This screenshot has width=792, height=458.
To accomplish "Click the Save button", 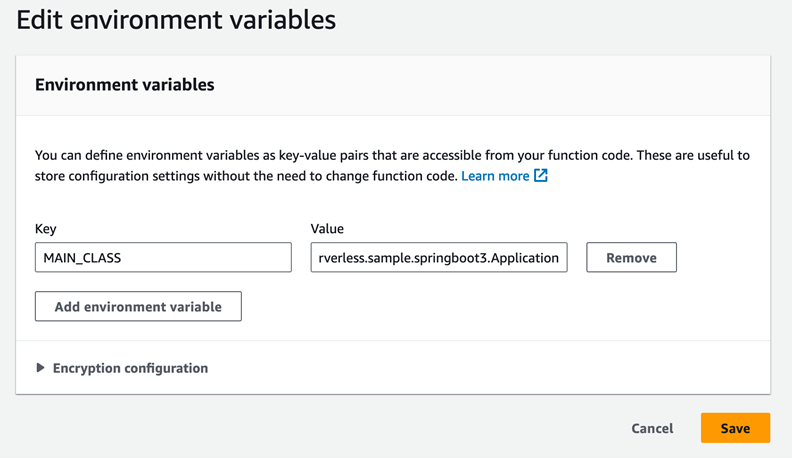I will (735, 428).
